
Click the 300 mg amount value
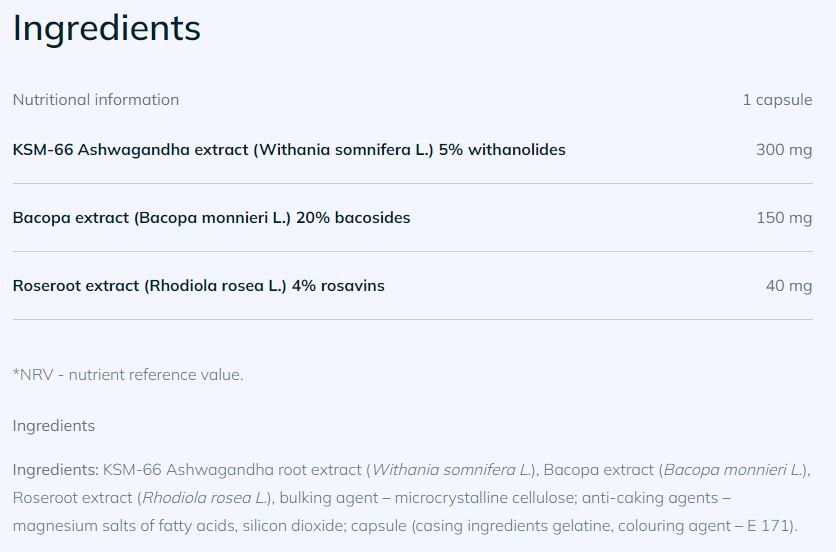784,150
